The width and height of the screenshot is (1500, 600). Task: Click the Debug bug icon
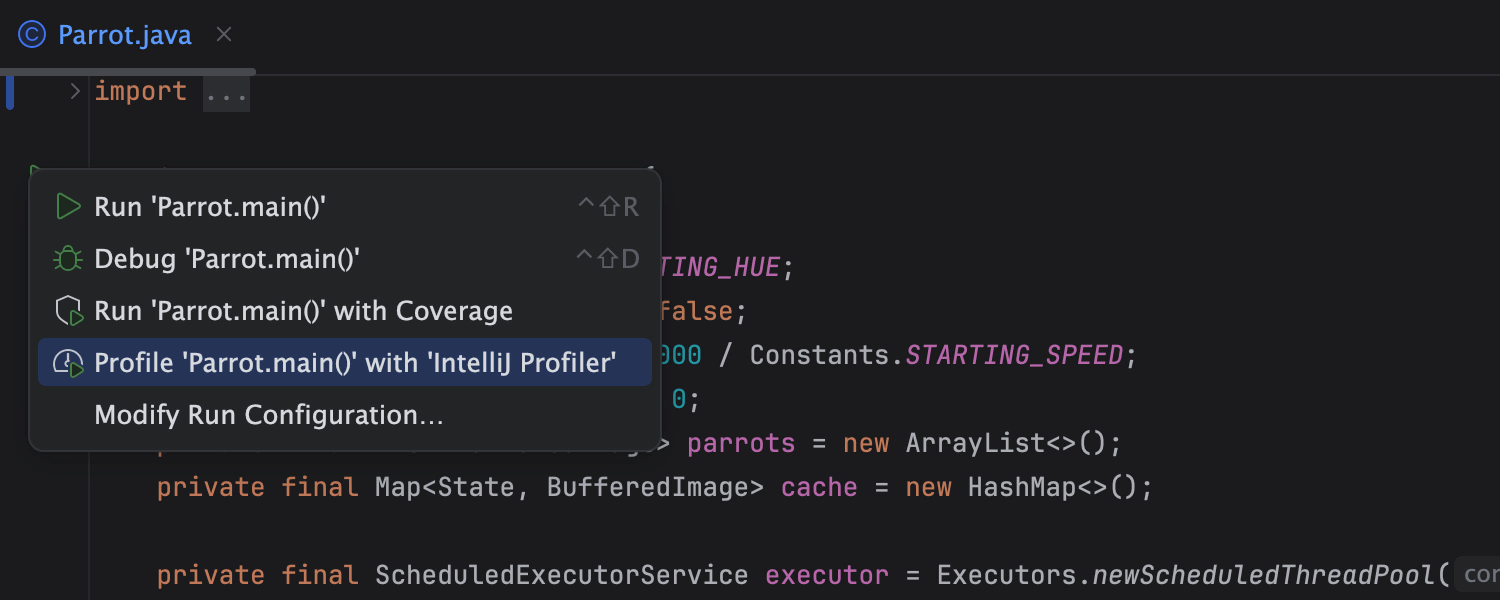click(x=68, y=258)
